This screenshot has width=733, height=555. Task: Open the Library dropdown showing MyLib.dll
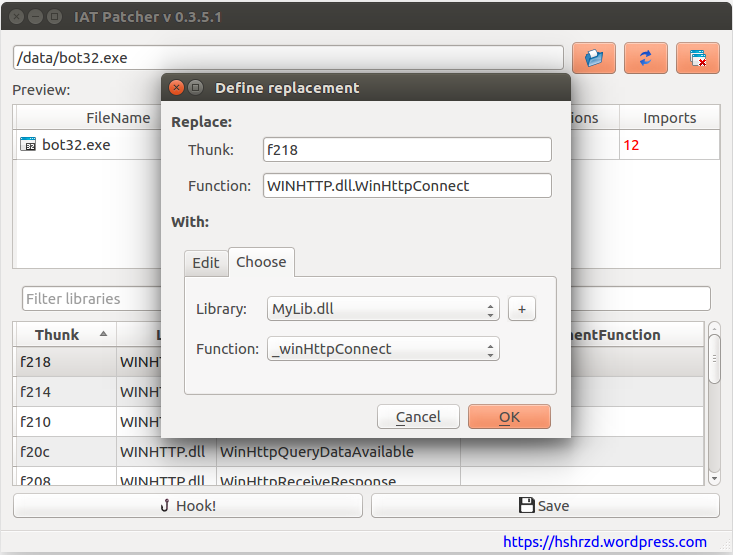[383, 309]
